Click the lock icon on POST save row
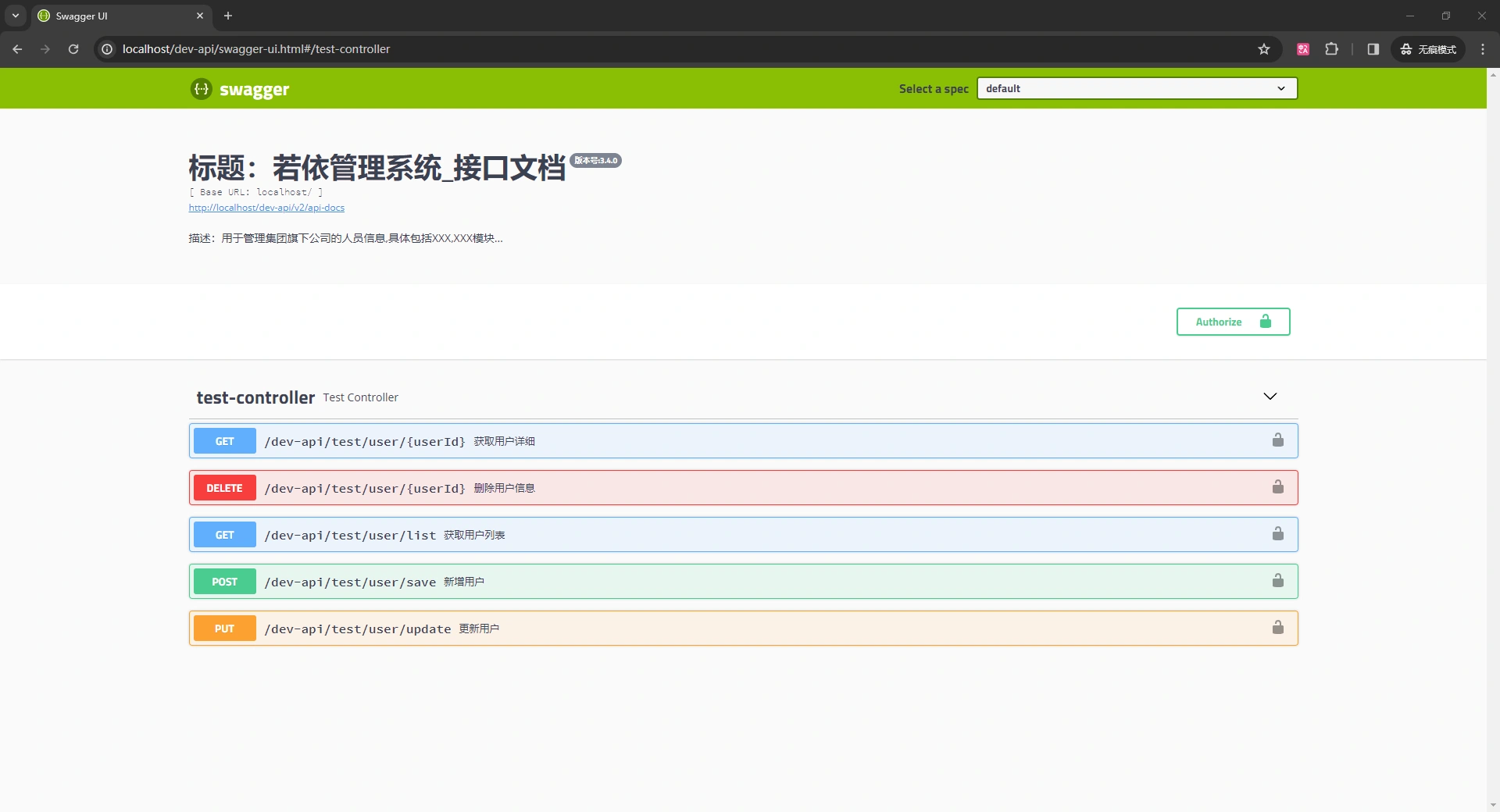 [1277, 581]
